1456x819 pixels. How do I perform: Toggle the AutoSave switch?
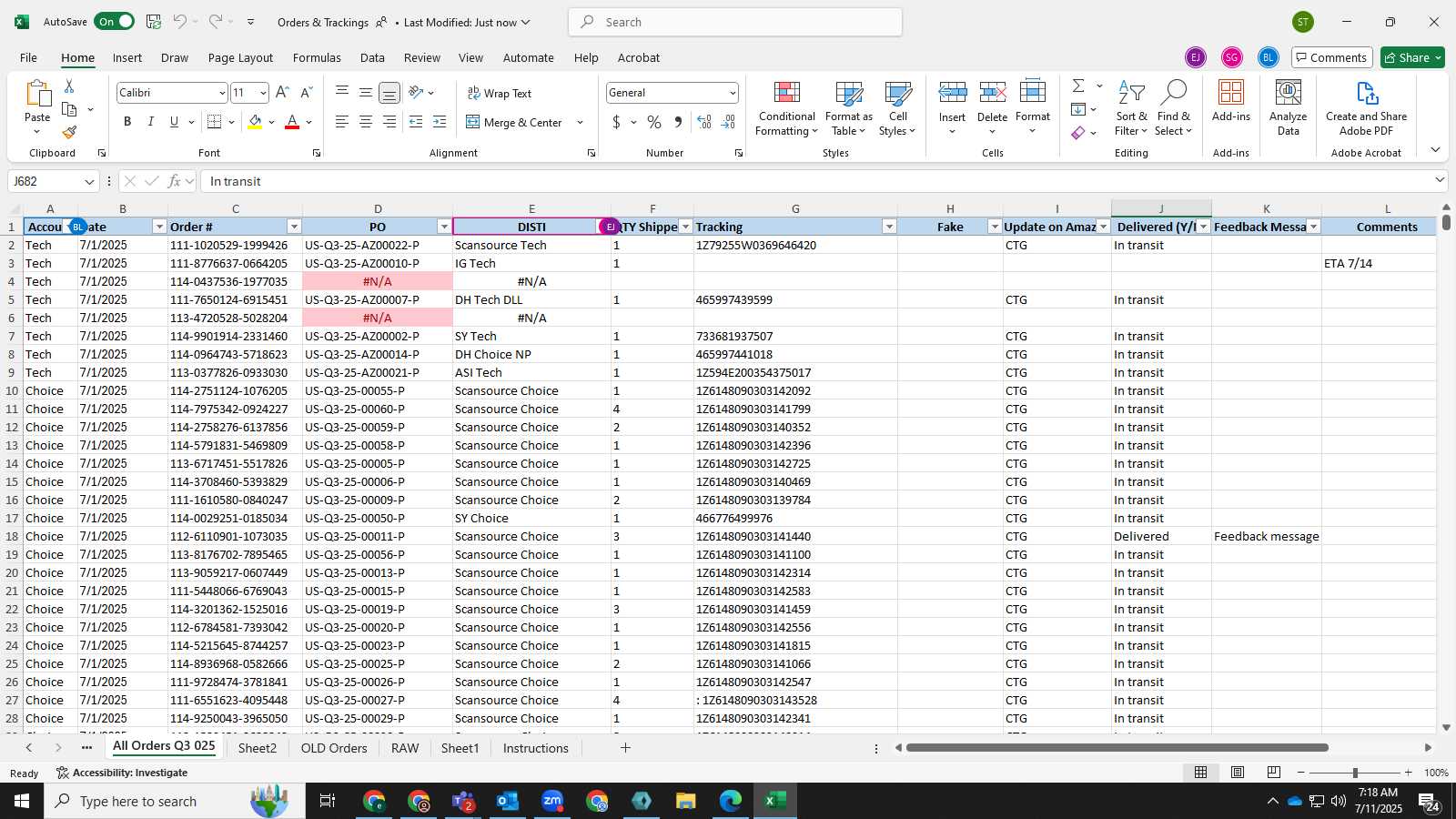tap(115, 22)
